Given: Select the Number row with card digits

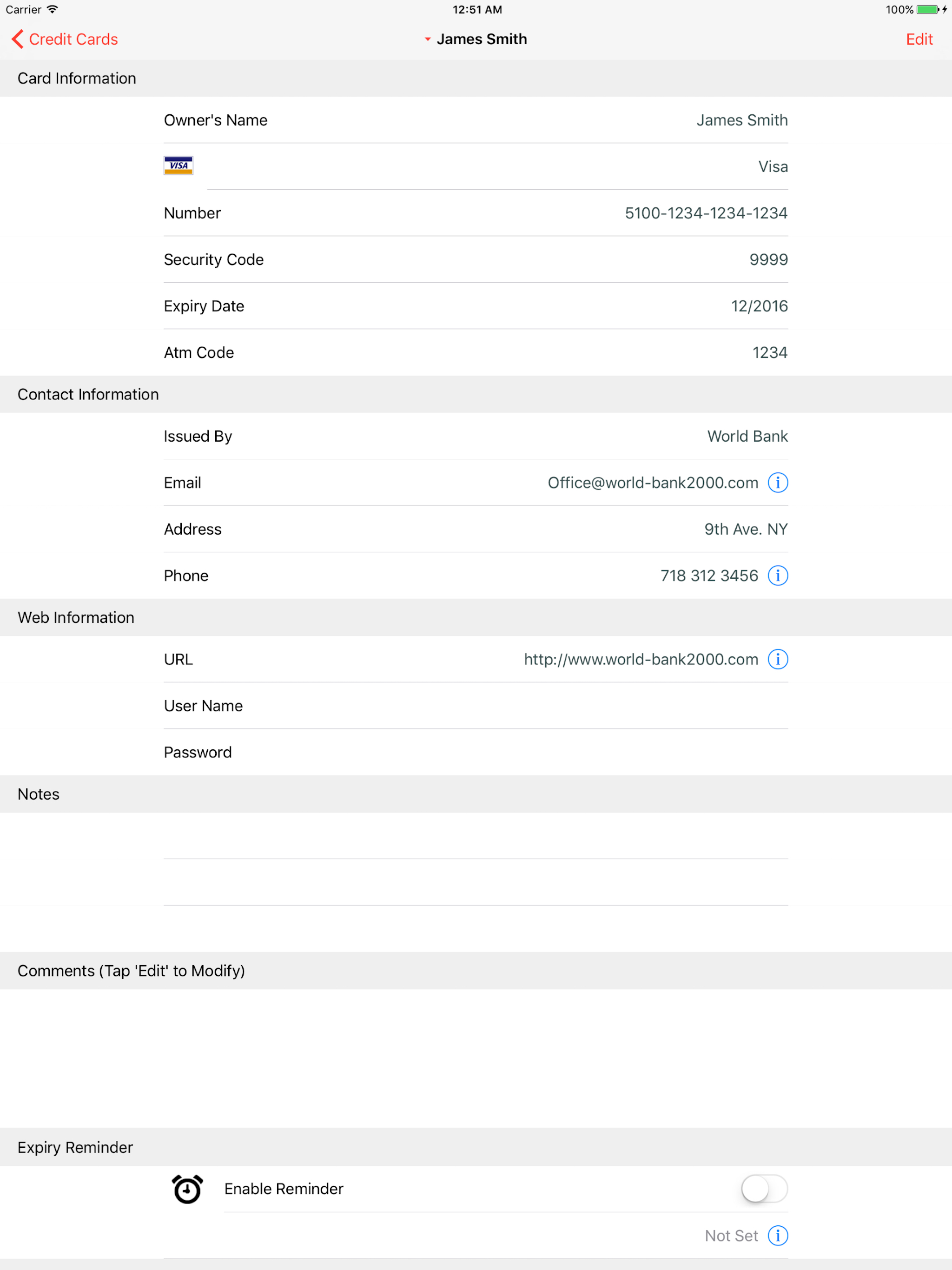Looking at the screenshot, I should coord(476,213).
